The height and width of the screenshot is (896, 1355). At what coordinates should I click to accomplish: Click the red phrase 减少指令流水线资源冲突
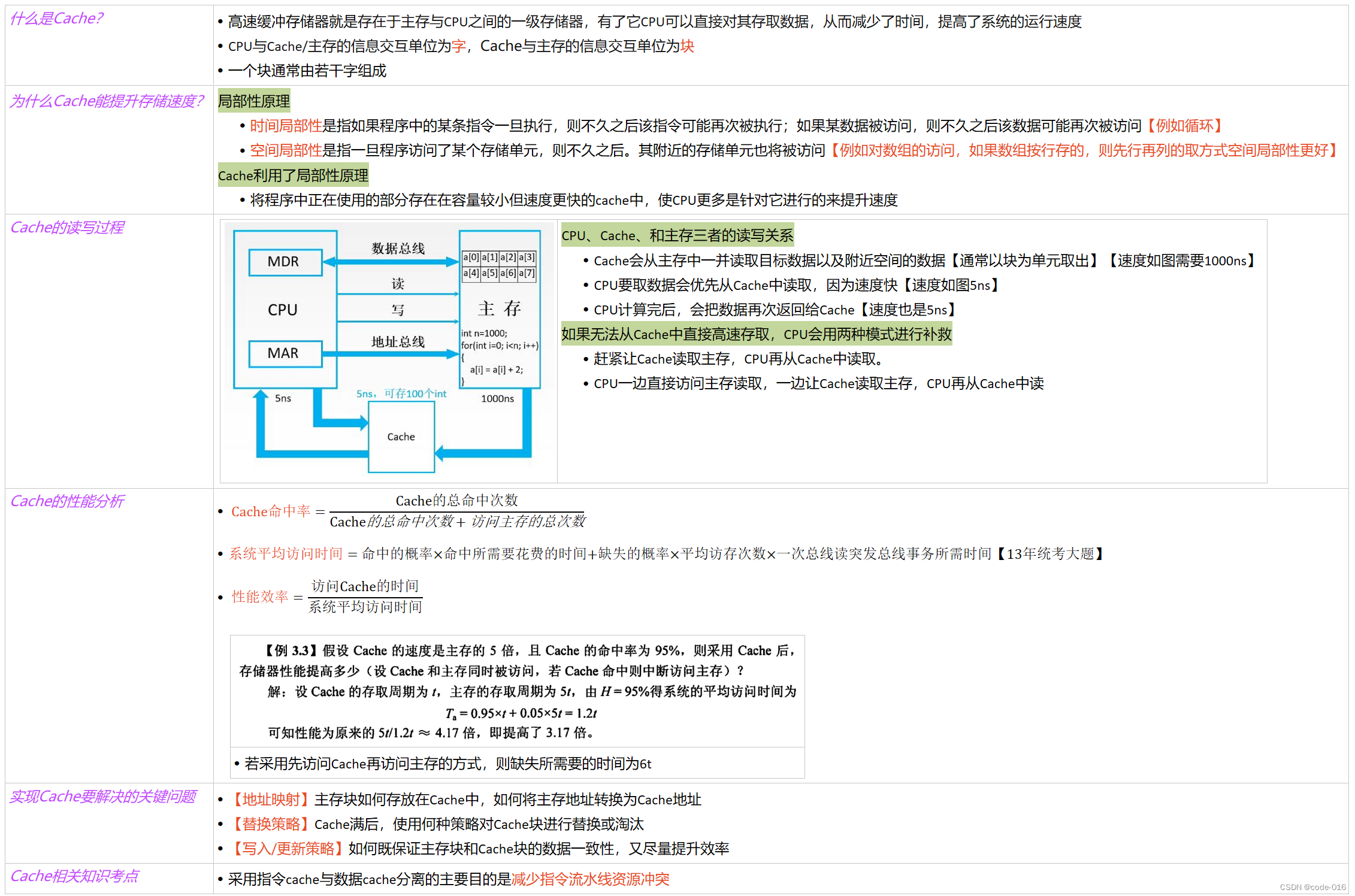coord(590,879)
